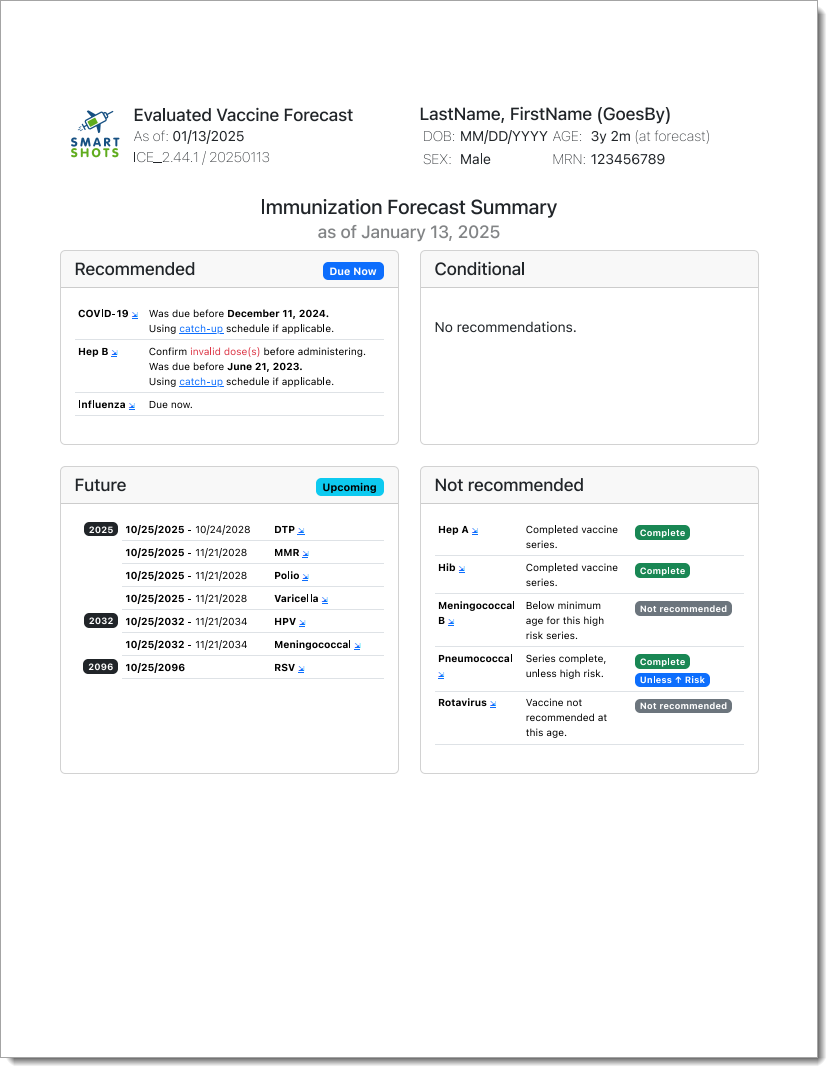This screenshot has width=833, height=1073.
Task: Open the Influenza vaccine link icon
Action: click(x=132, y=406)
